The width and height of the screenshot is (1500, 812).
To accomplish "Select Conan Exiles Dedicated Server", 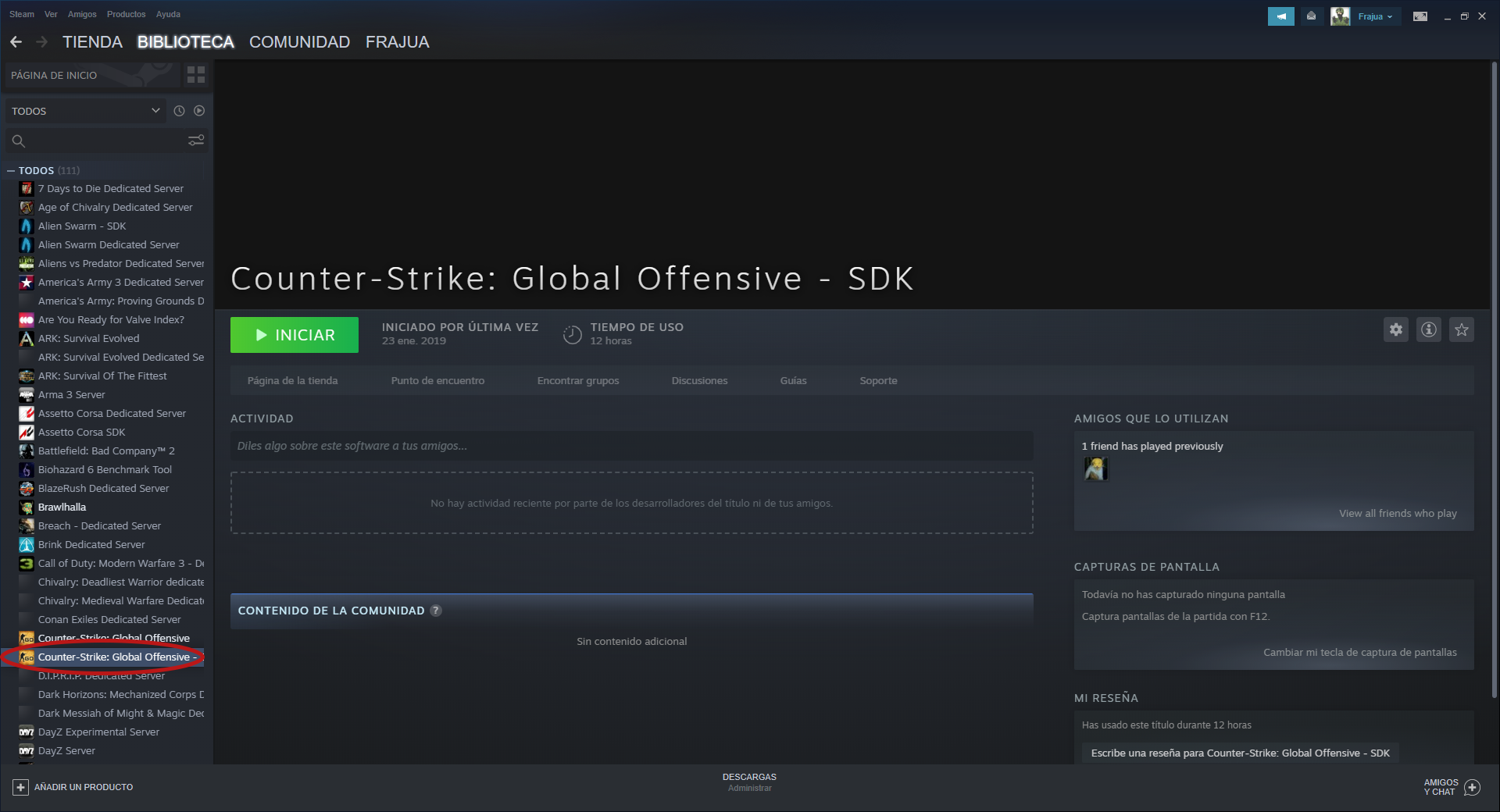I will [111, 620].
